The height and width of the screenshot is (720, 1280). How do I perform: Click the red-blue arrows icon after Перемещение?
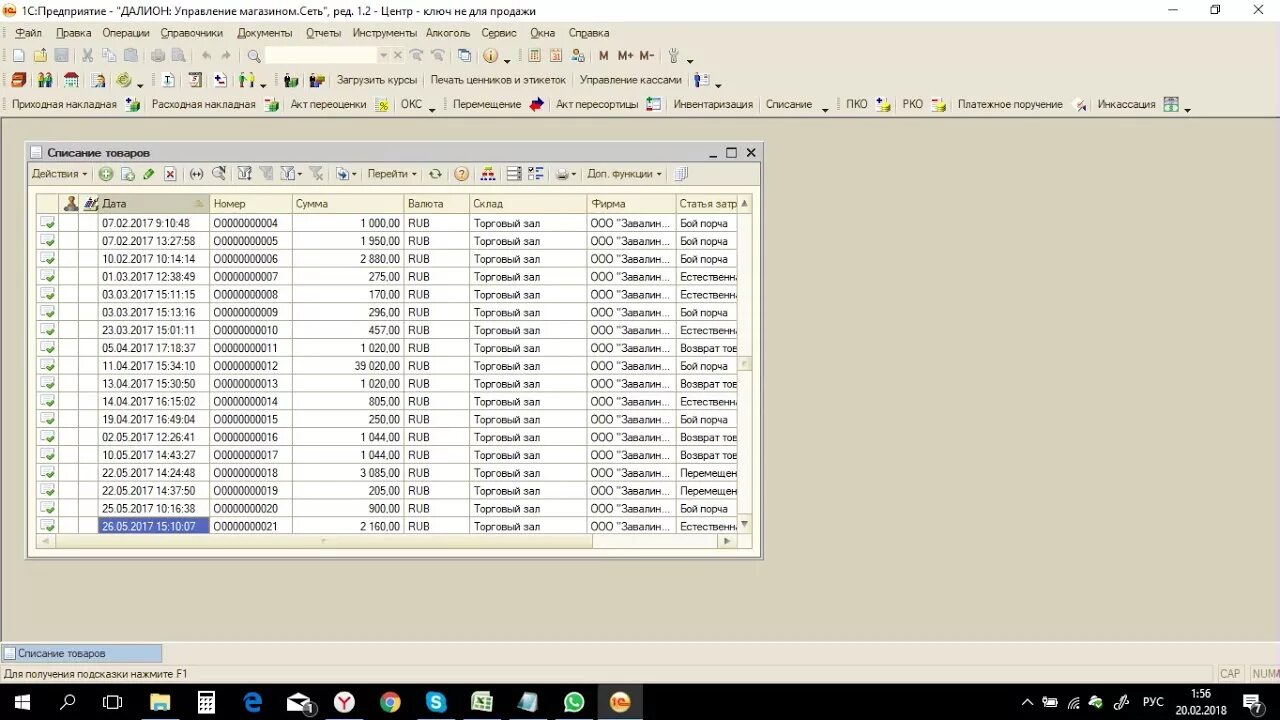click(x=537, y=104)
